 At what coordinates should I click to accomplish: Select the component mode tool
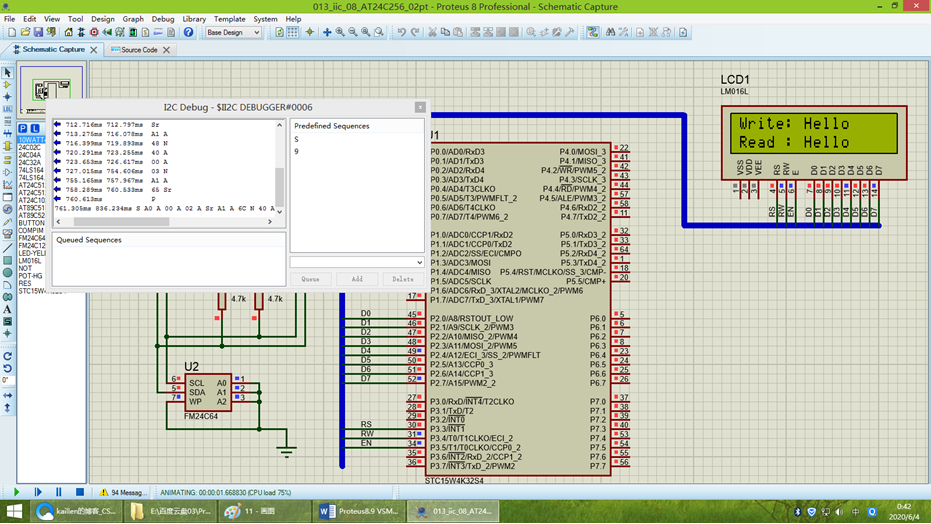point(7,85)
